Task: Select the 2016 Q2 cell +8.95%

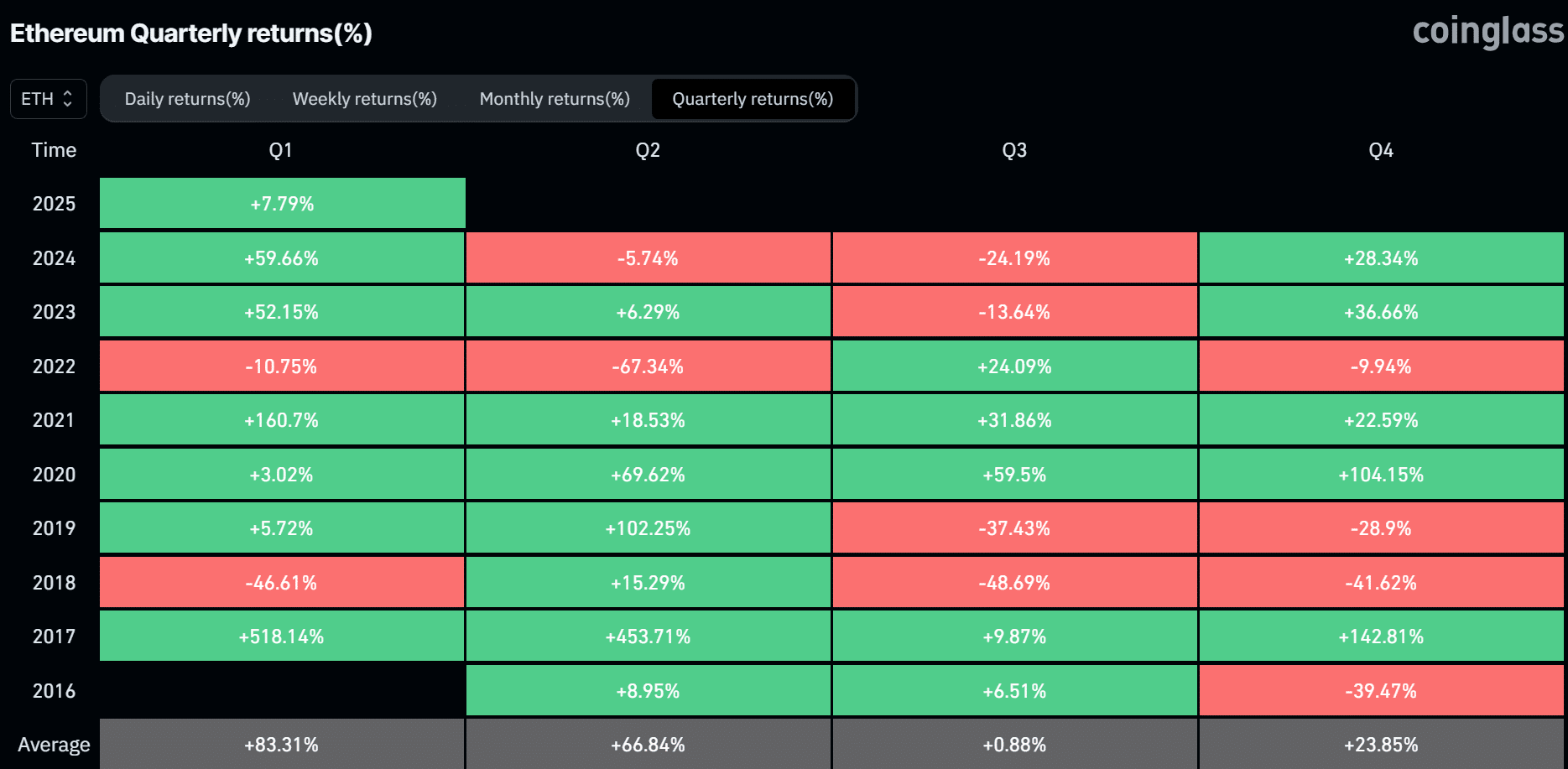Action: click(x=649, y=690)
